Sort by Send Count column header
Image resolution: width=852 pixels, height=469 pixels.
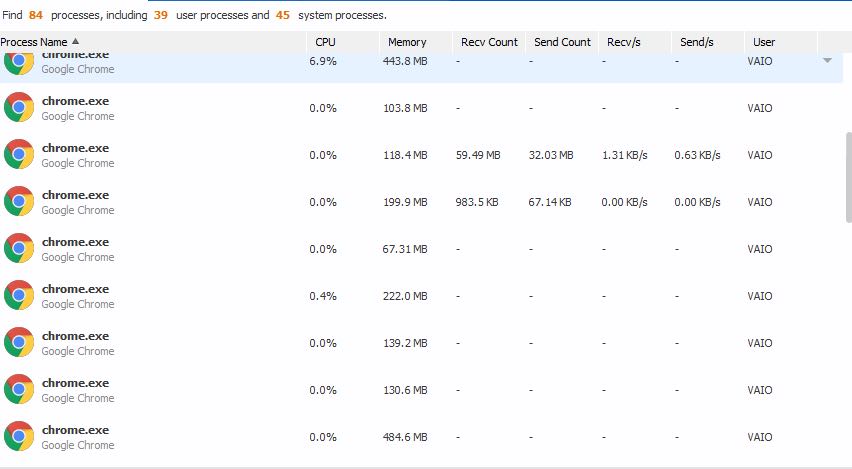click(562, 42)
